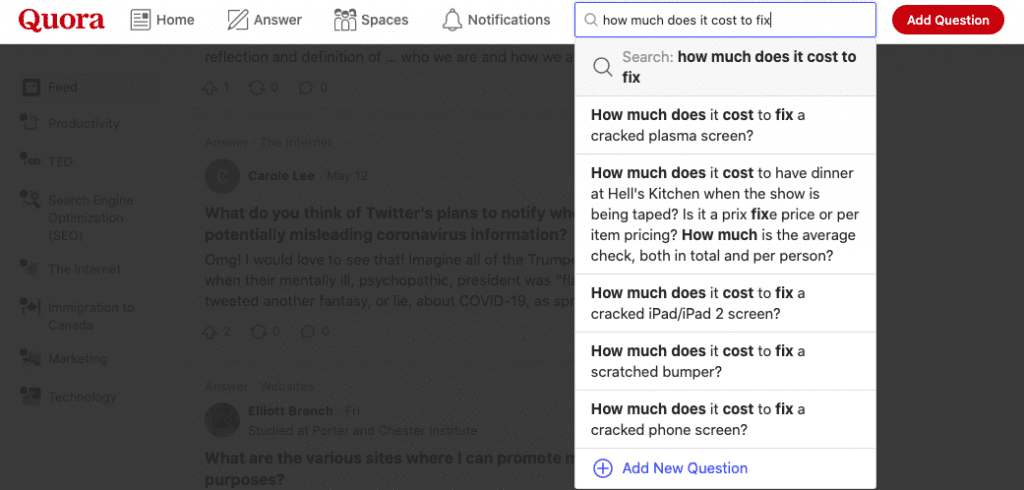Select Hell's Kitchen dinner cost suggestion

725,214
